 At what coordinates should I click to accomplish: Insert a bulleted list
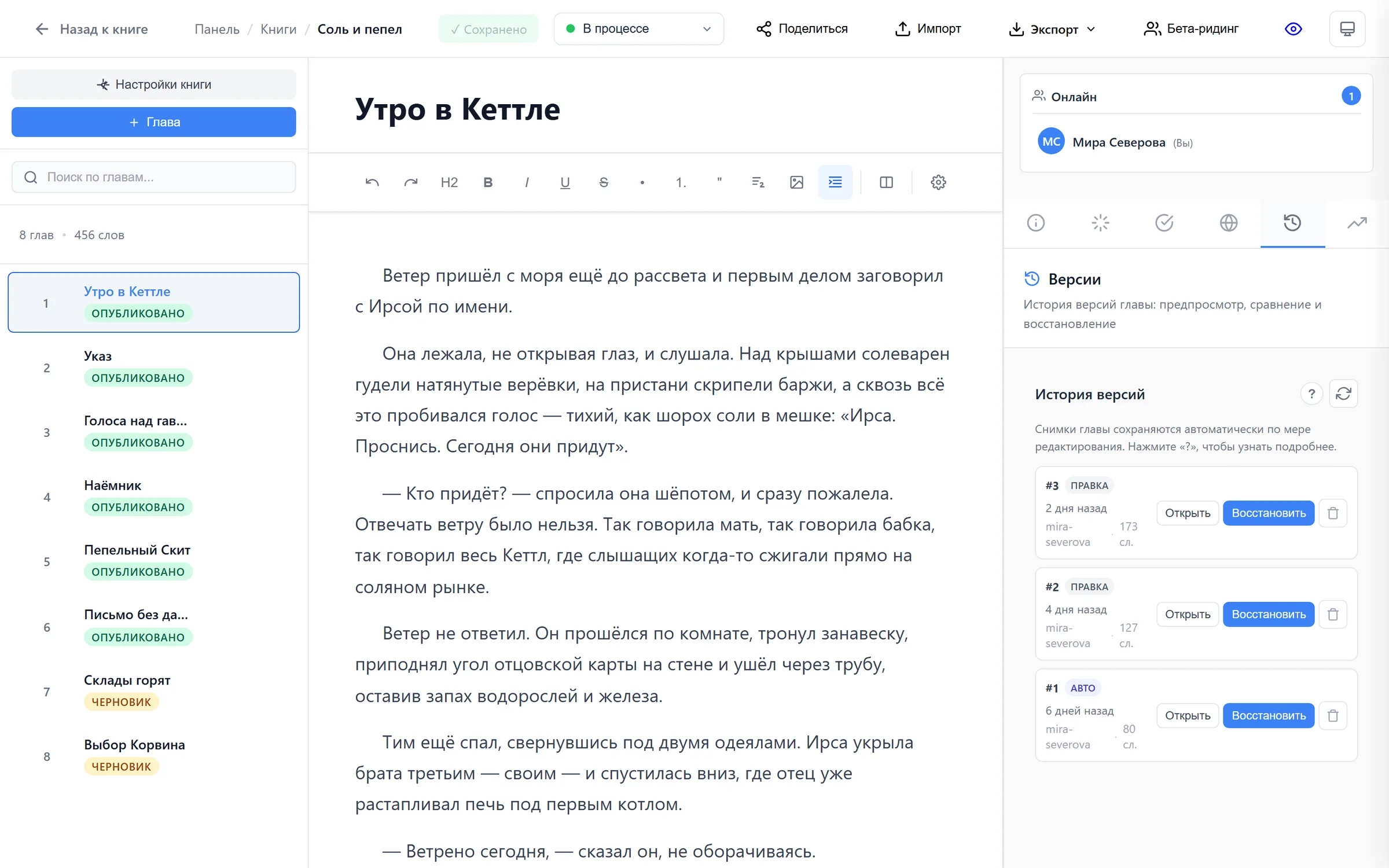click(x=642, y=182)
